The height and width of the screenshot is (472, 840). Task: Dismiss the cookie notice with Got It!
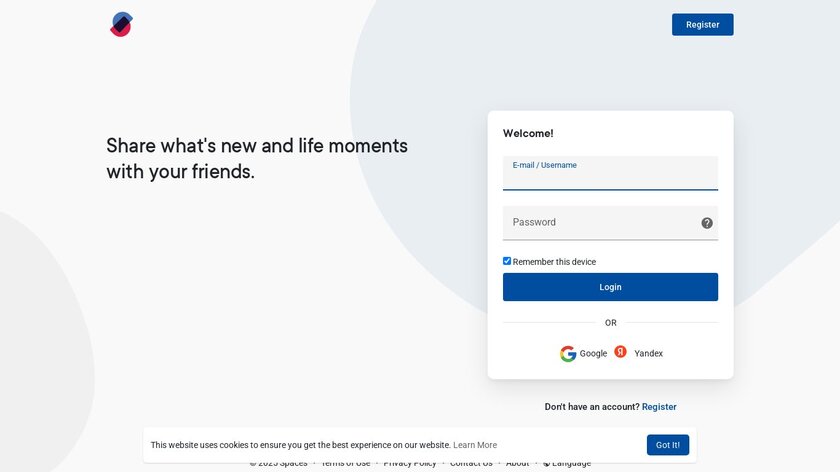point(667,445)
